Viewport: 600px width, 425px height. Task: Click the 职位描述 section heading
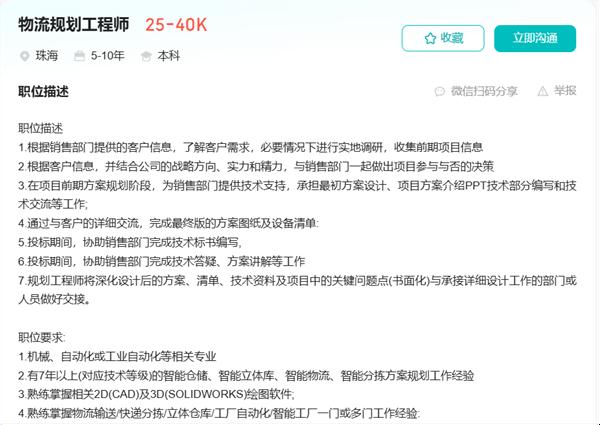pyautogui.click(x=43, y=92)
